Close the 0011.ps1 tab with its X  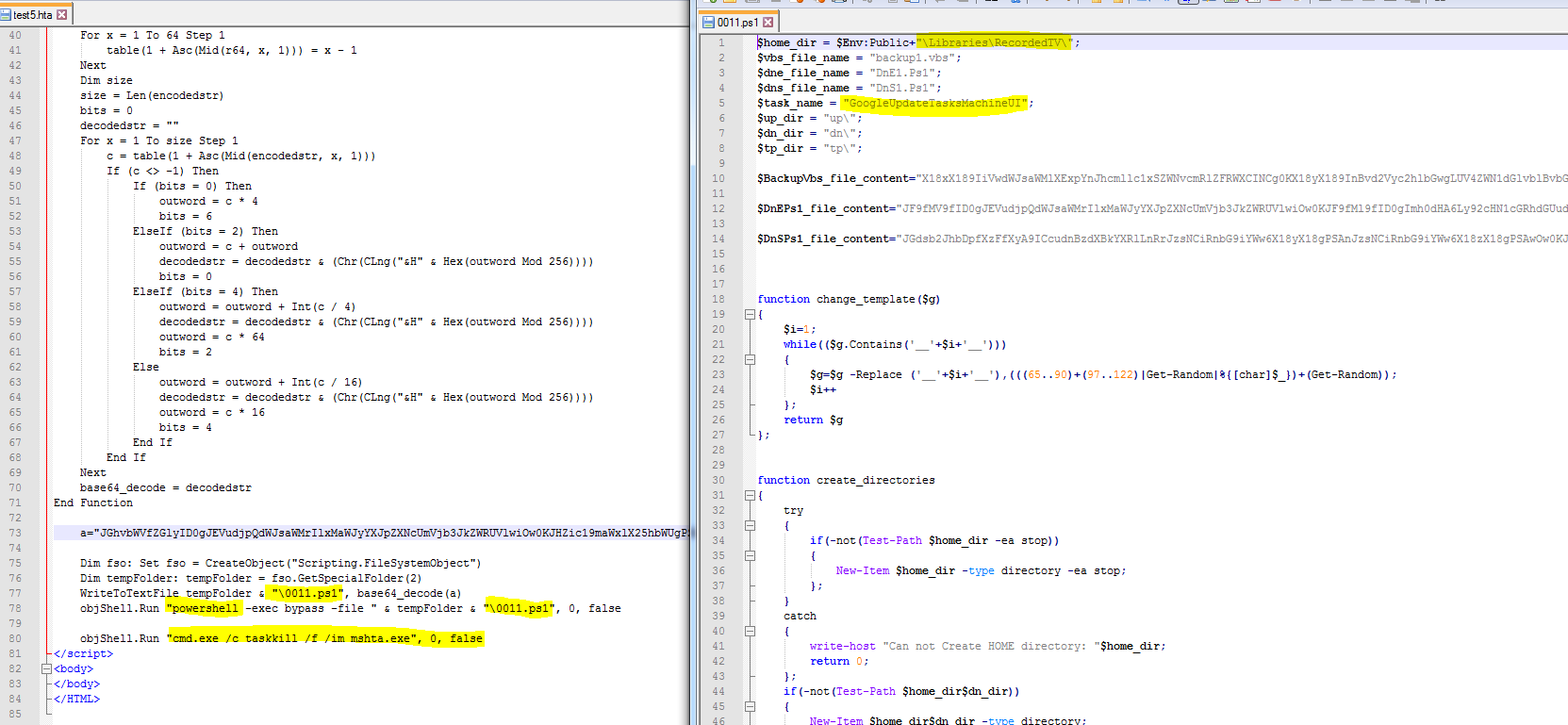[x=767, y=22]
